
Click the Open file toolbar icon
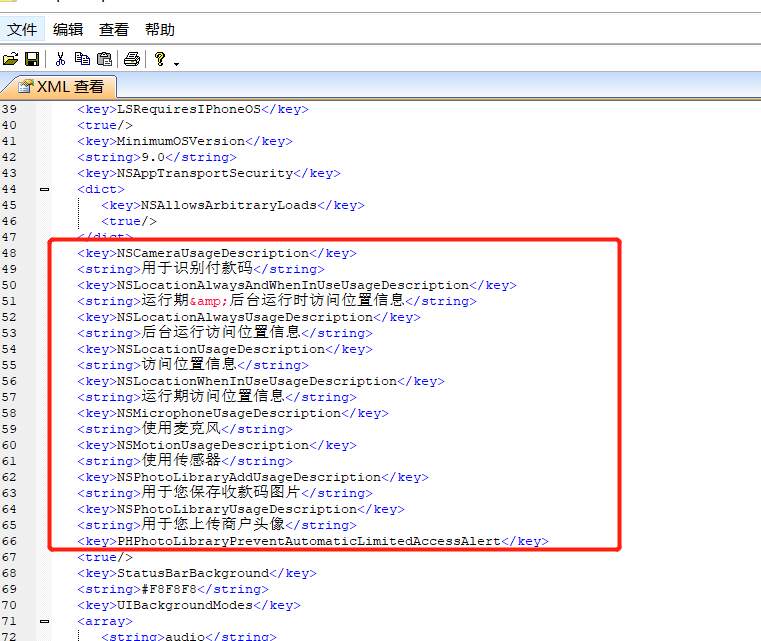[10, 60]
